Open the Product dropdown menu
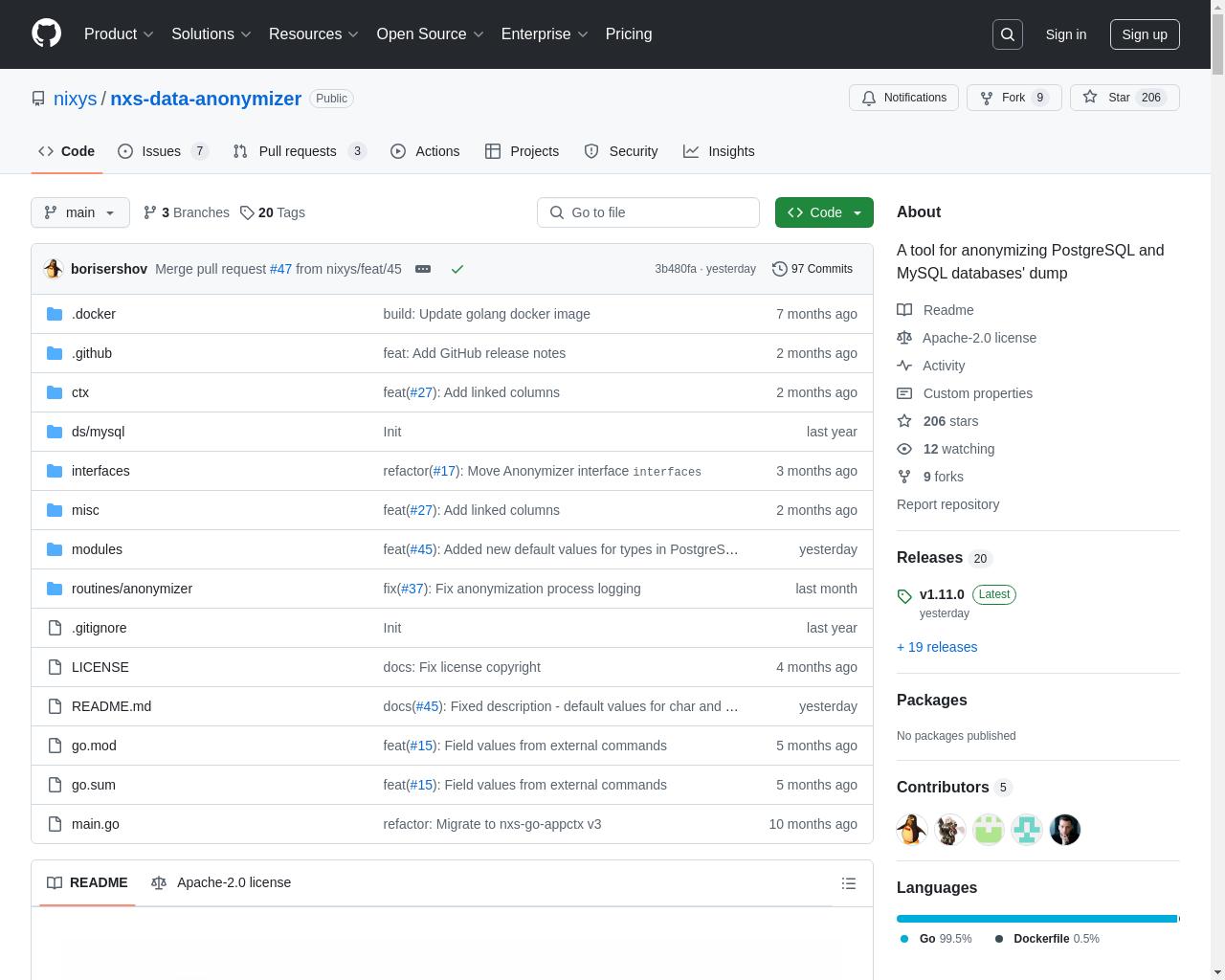Screen dimensions: 1225x980 pos(119,34)
